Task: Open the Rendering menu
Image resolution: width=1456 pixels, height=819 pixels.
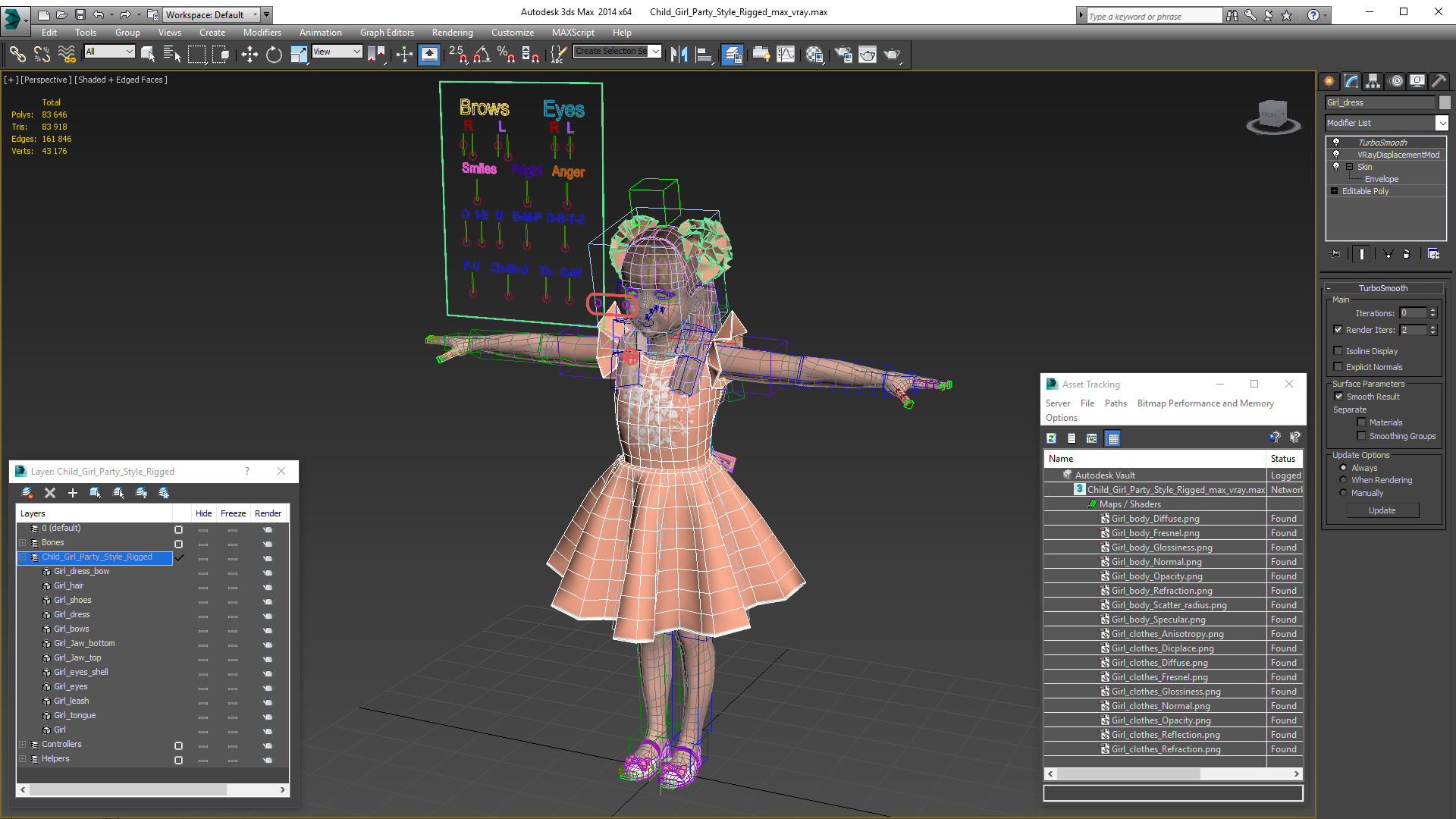Action: pyautogui.click(x=452, y=33)
